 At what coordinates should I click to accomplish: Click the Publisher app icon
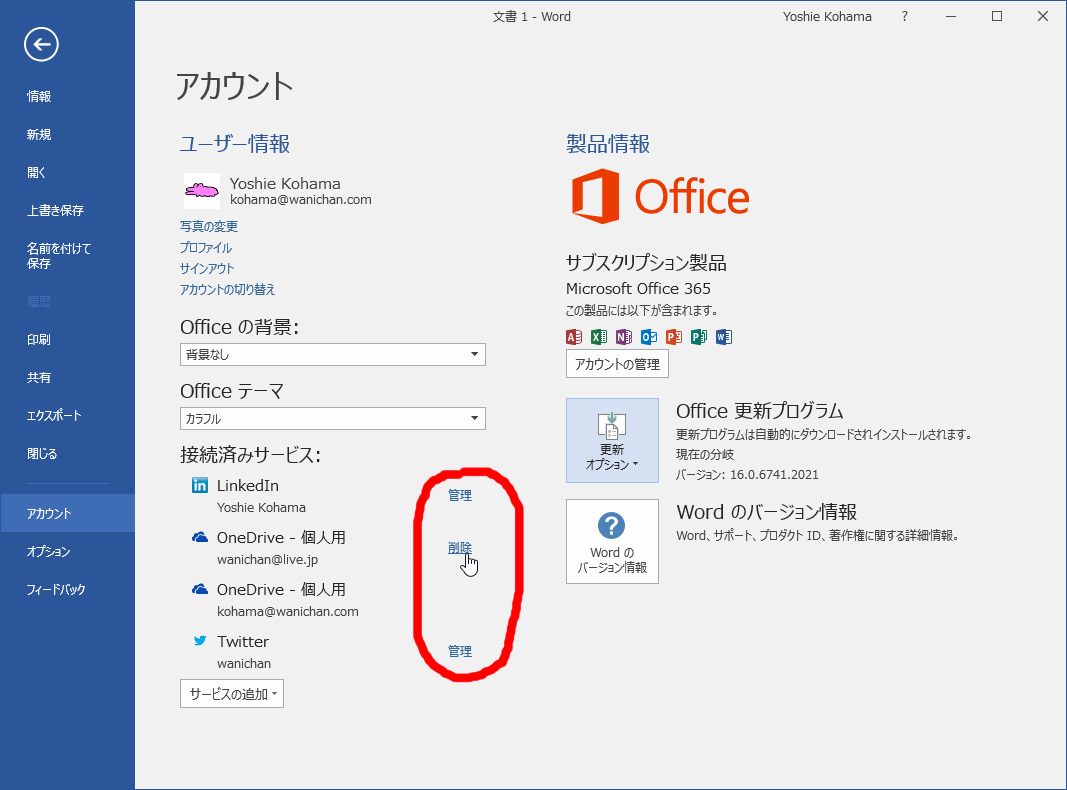coord(699,337)
